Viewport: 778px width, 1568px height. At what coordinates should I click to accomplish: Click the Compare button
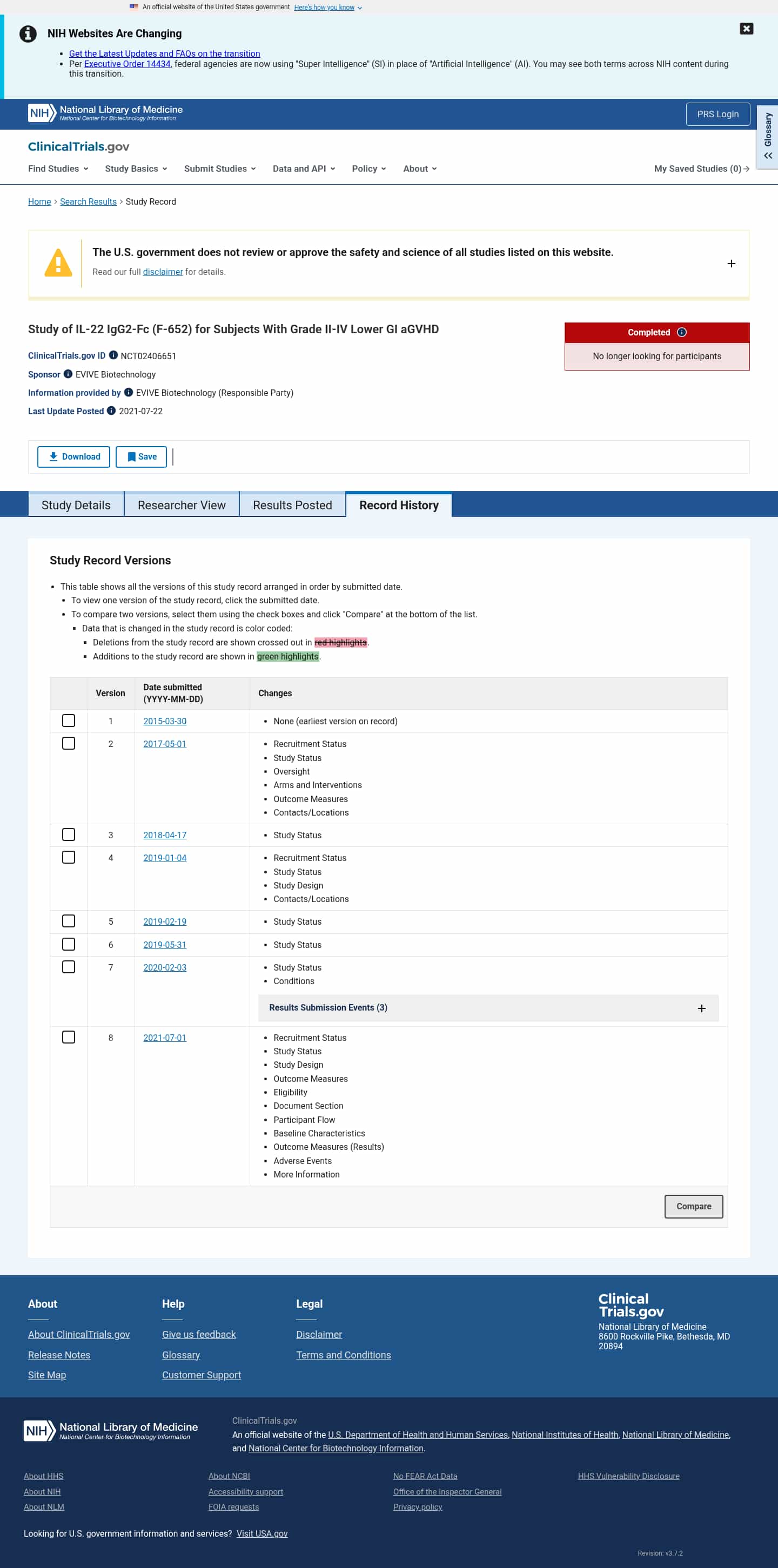(x=693, y=1206)
